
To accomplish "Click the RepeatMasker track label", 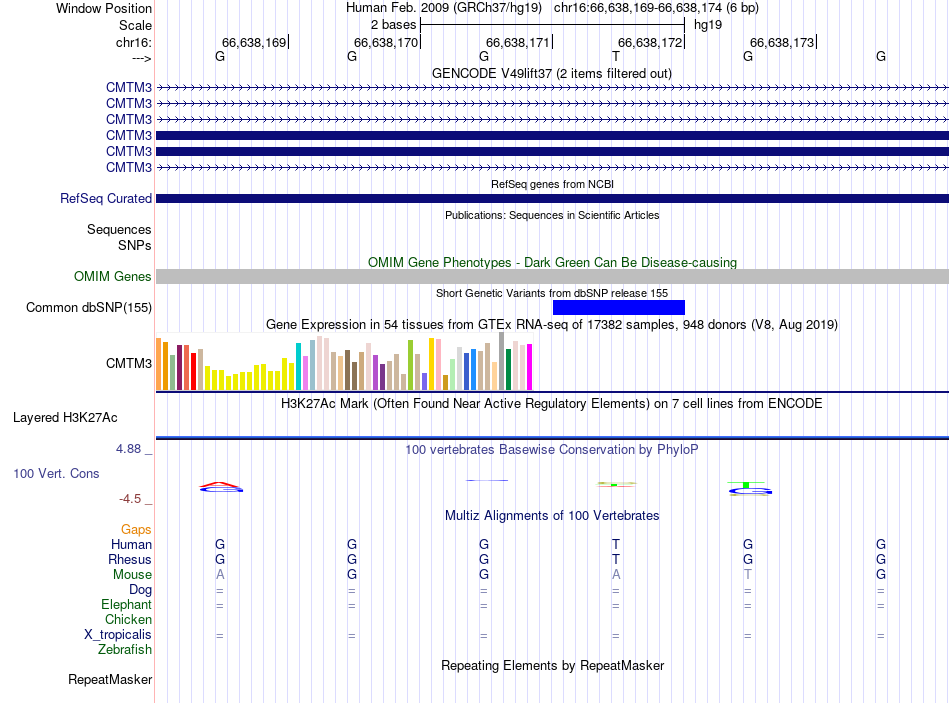I will 110,679.
